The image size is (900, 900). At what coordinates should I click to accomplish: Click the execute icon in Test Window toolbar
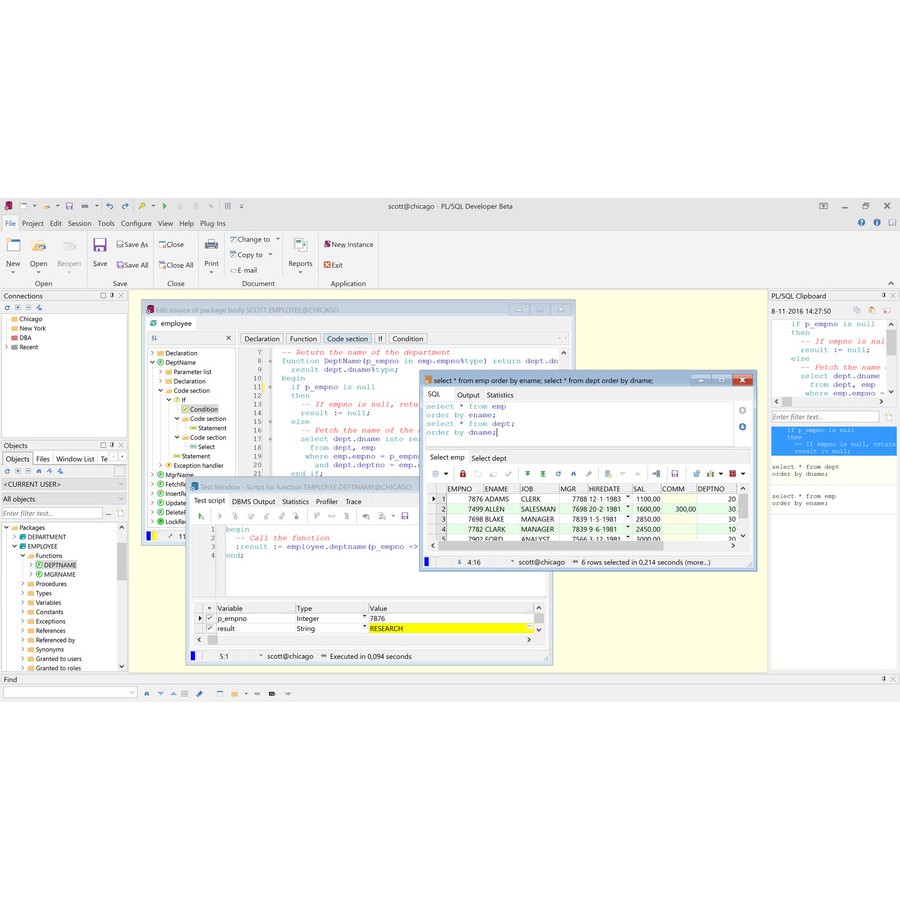click(201, 516)
